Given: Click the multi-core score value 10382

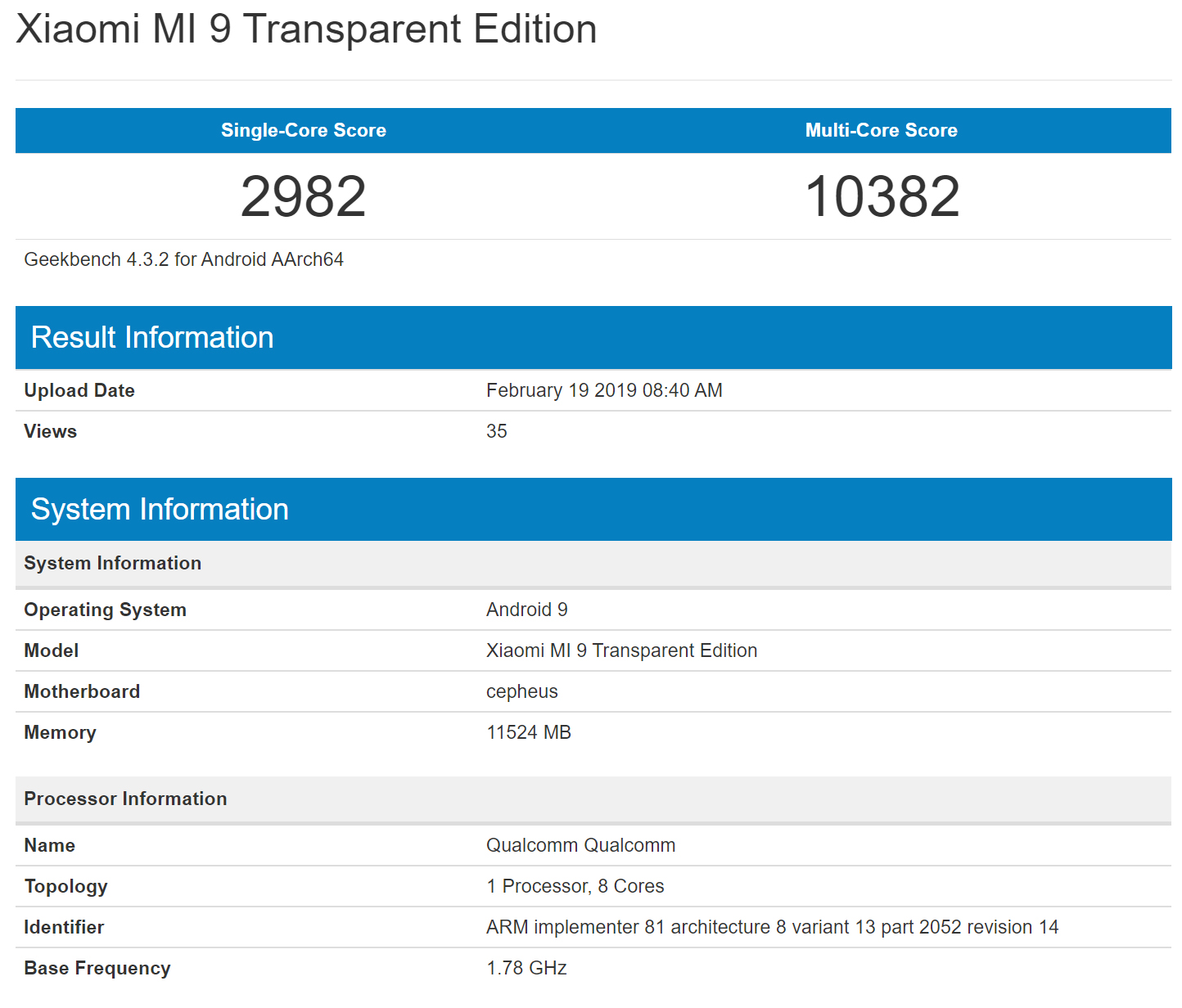Looking at the screenshot, I should [882, 196].
